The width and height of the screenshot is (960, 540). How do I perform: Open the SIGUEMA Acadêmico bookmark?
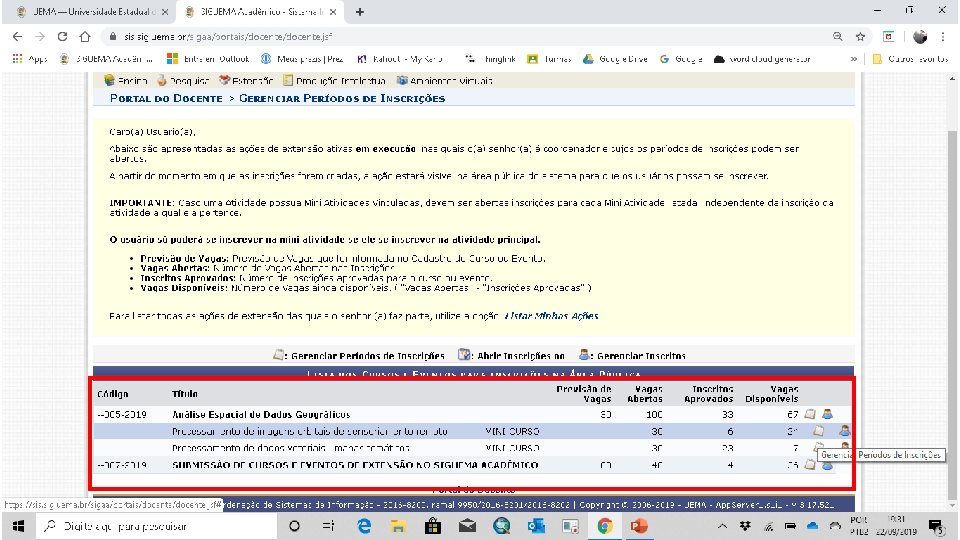107,59
